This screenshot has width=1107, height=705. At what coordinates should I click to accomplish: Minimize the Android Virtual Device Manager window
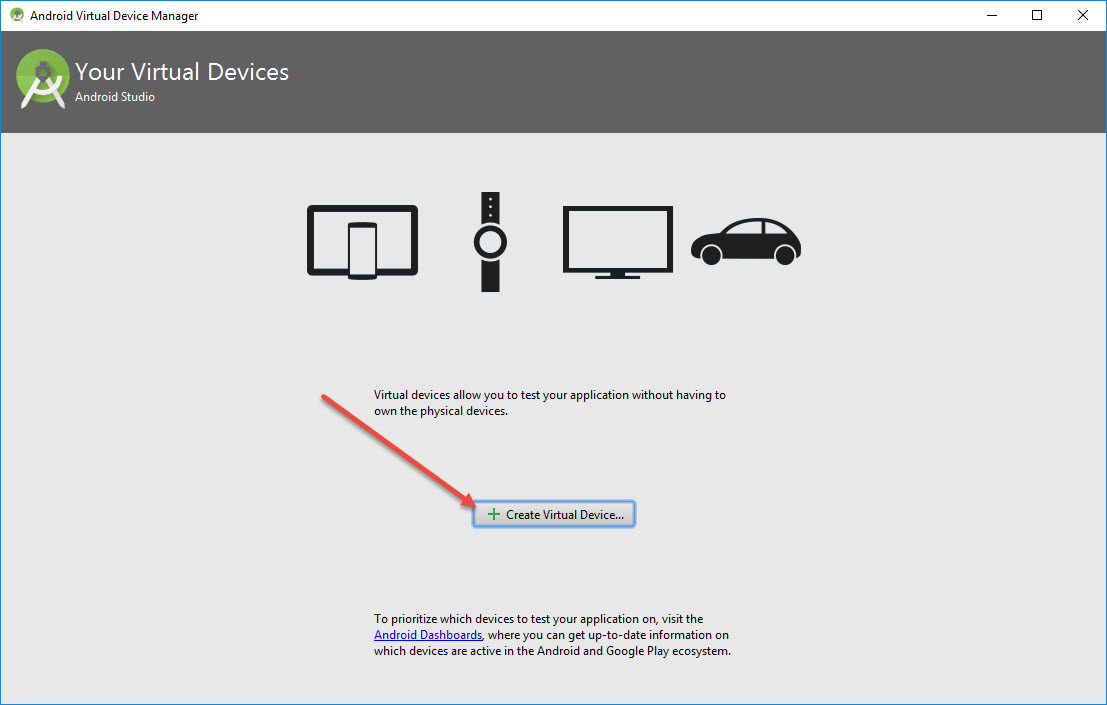click(x=991, y=15)
